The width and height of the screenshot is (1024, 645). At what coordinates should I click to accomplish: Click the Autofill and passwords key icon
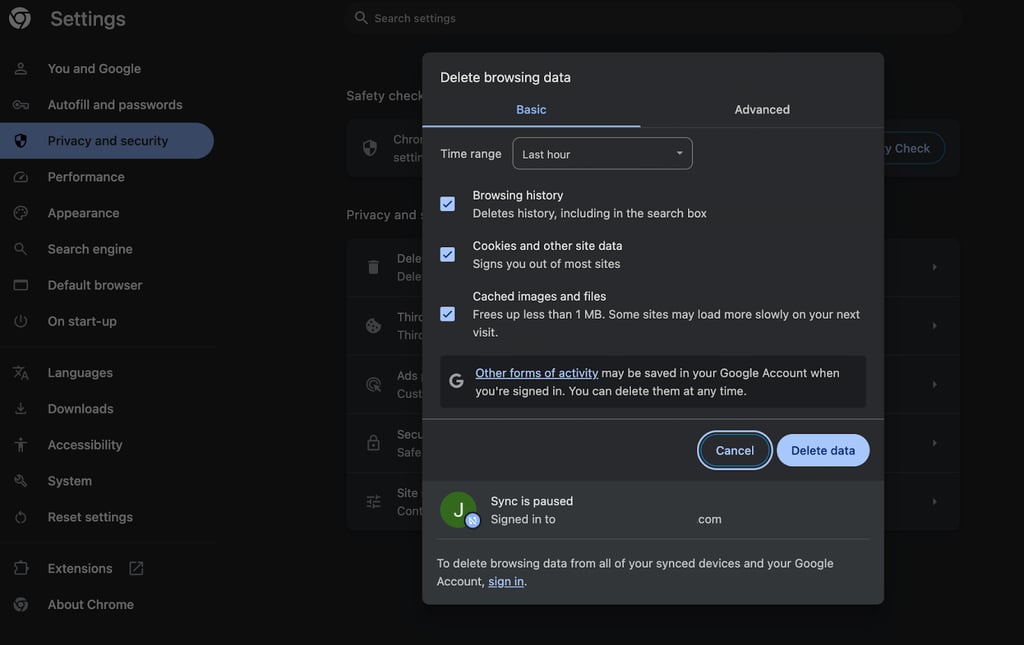pos(21,104)
